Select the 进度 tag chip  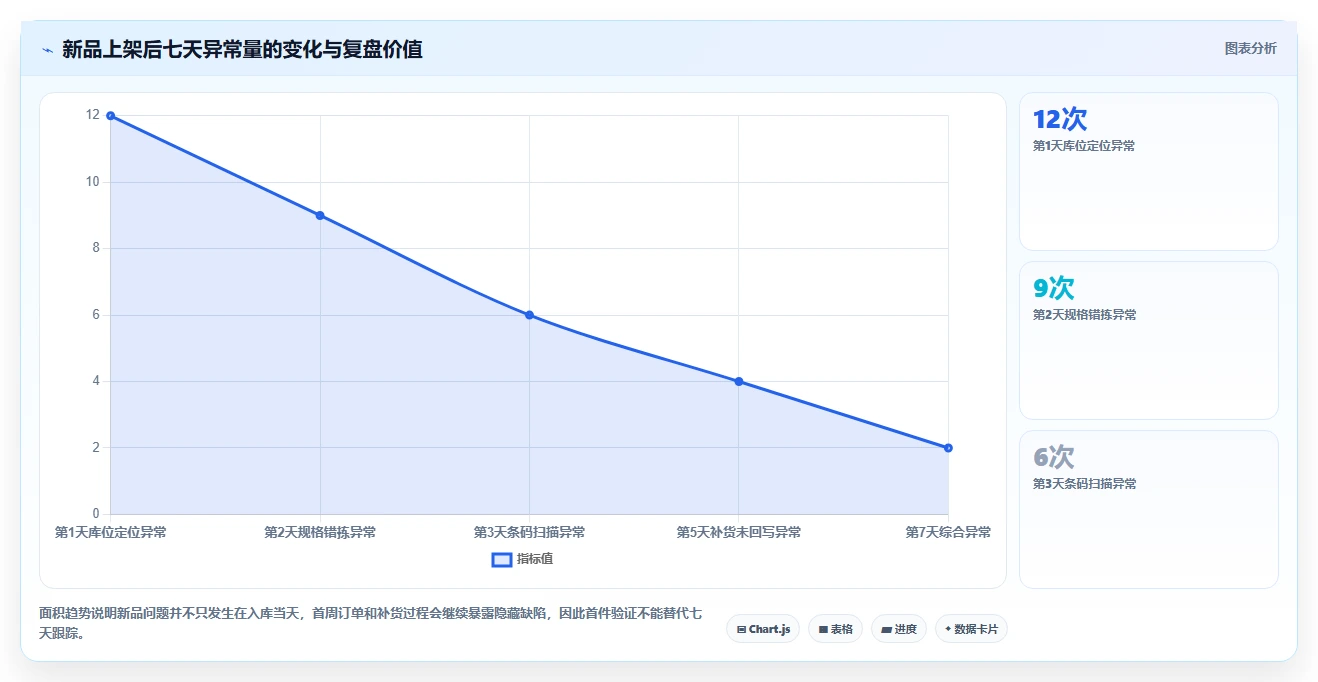pyautogui.click(x=899, y=629)
